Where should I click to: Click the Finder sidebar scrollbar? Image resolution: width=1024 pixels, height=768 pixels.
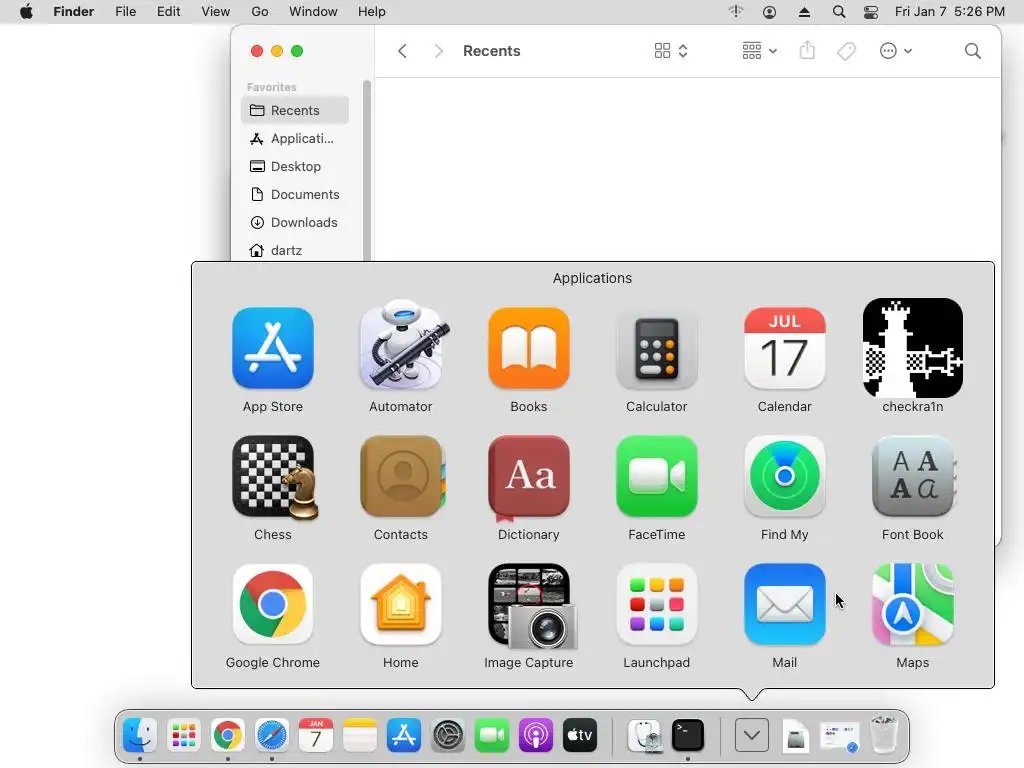point(367,170)
